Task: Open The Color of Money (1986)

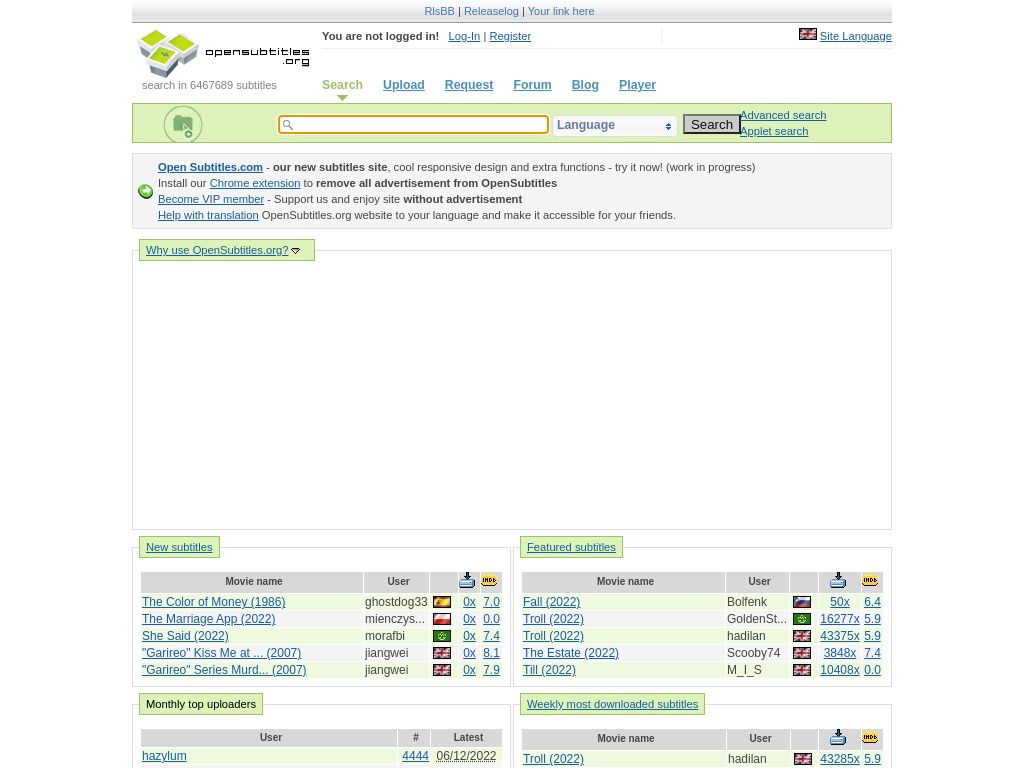Action: 214,602
